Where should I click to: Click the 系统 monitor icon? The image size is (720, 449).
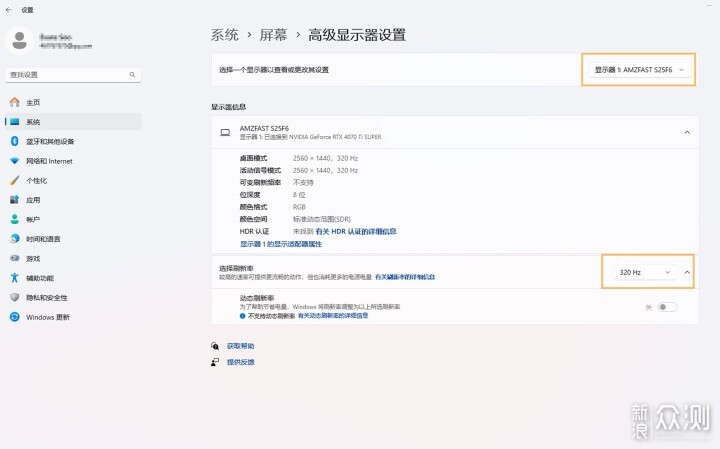click(15, 122)
